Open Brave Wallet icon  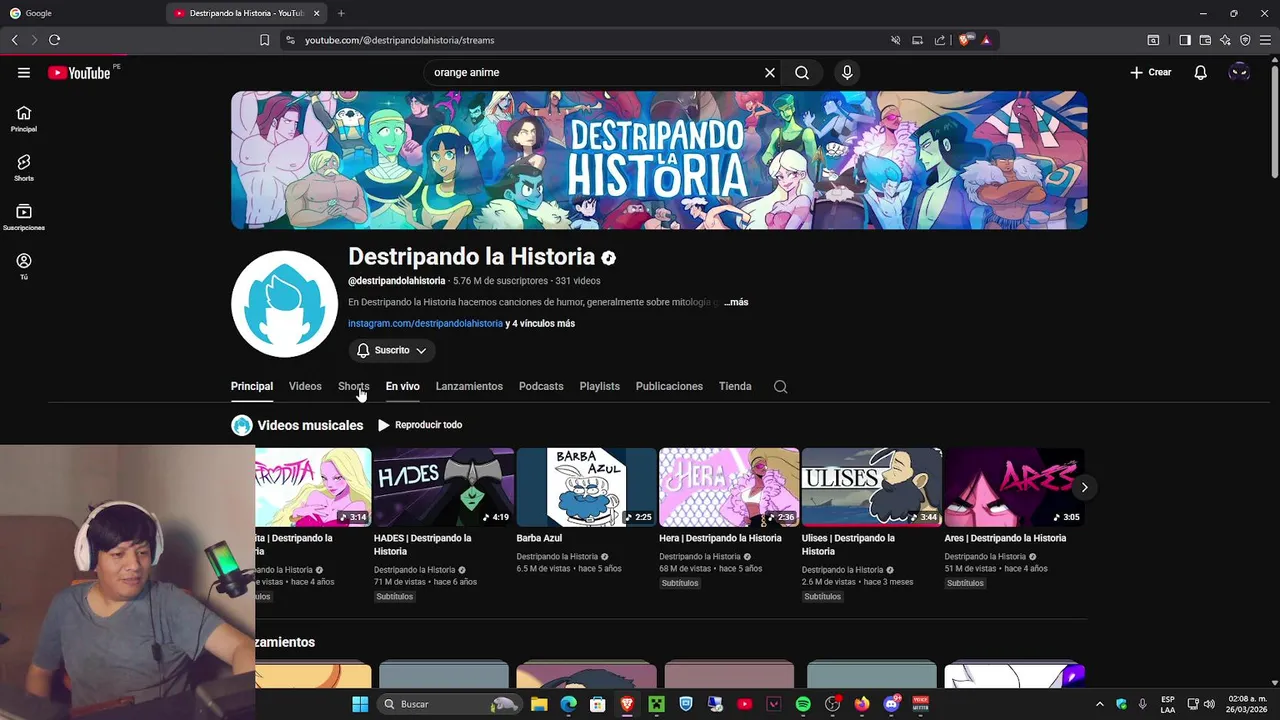click(x=1205, y=40)
